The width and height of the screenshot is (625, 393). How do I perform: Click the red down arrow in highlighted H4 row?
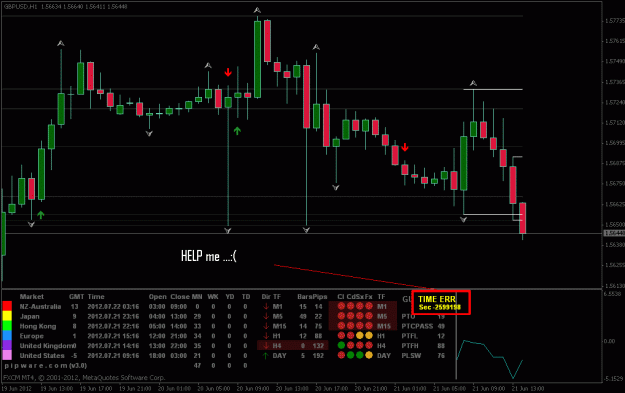pos(266,346)
